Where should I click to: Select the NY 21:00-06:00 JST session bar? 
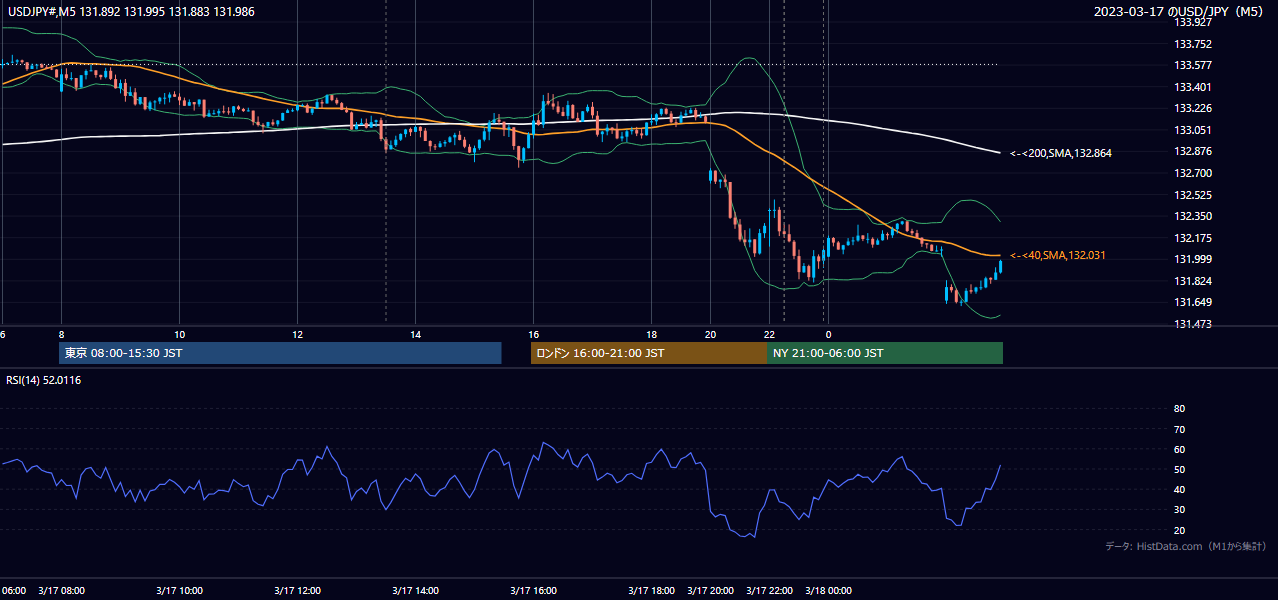pos(885,353)
